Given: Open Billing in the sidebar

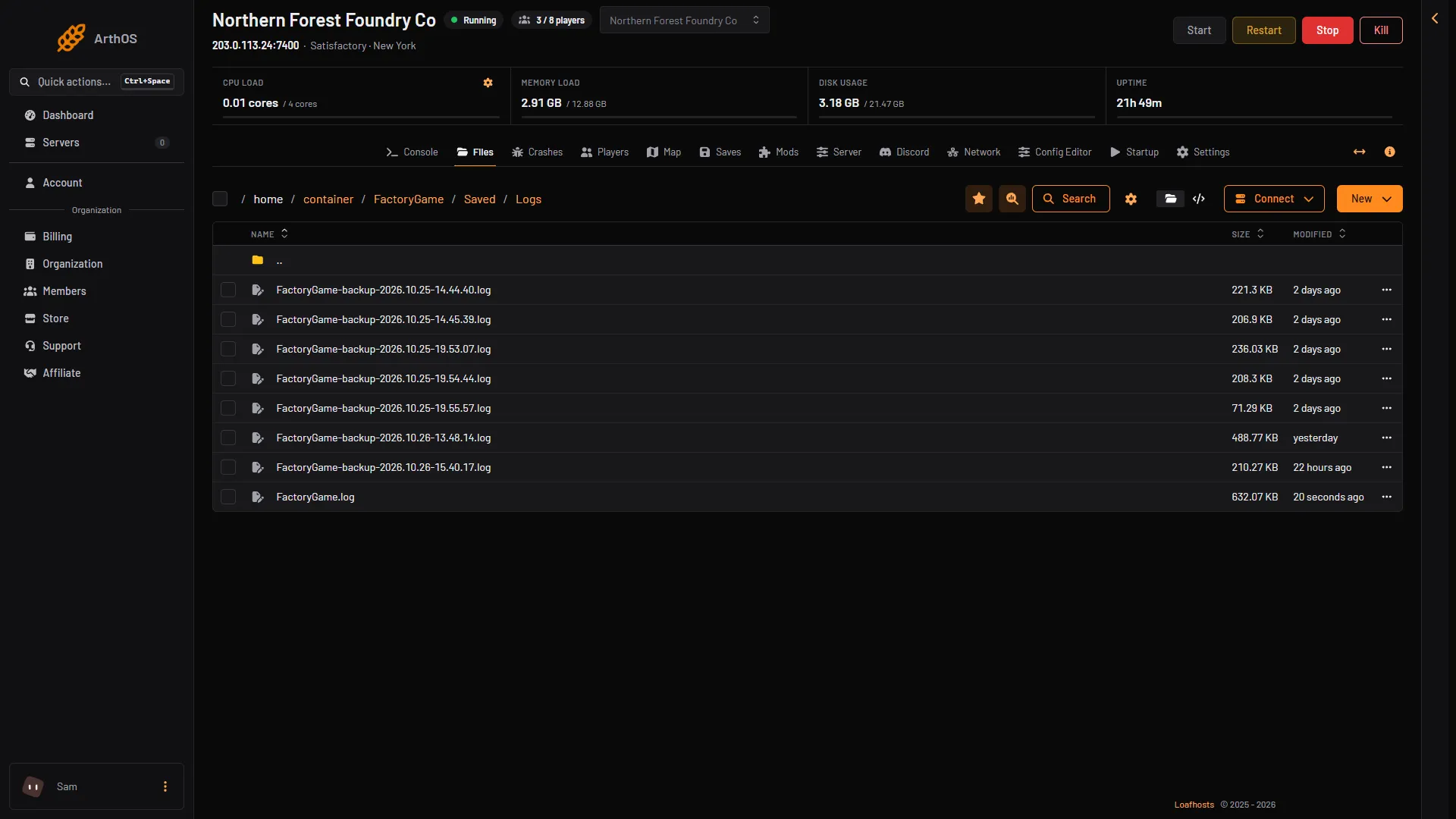Looking at the screenshot, I should coord(96,237).
